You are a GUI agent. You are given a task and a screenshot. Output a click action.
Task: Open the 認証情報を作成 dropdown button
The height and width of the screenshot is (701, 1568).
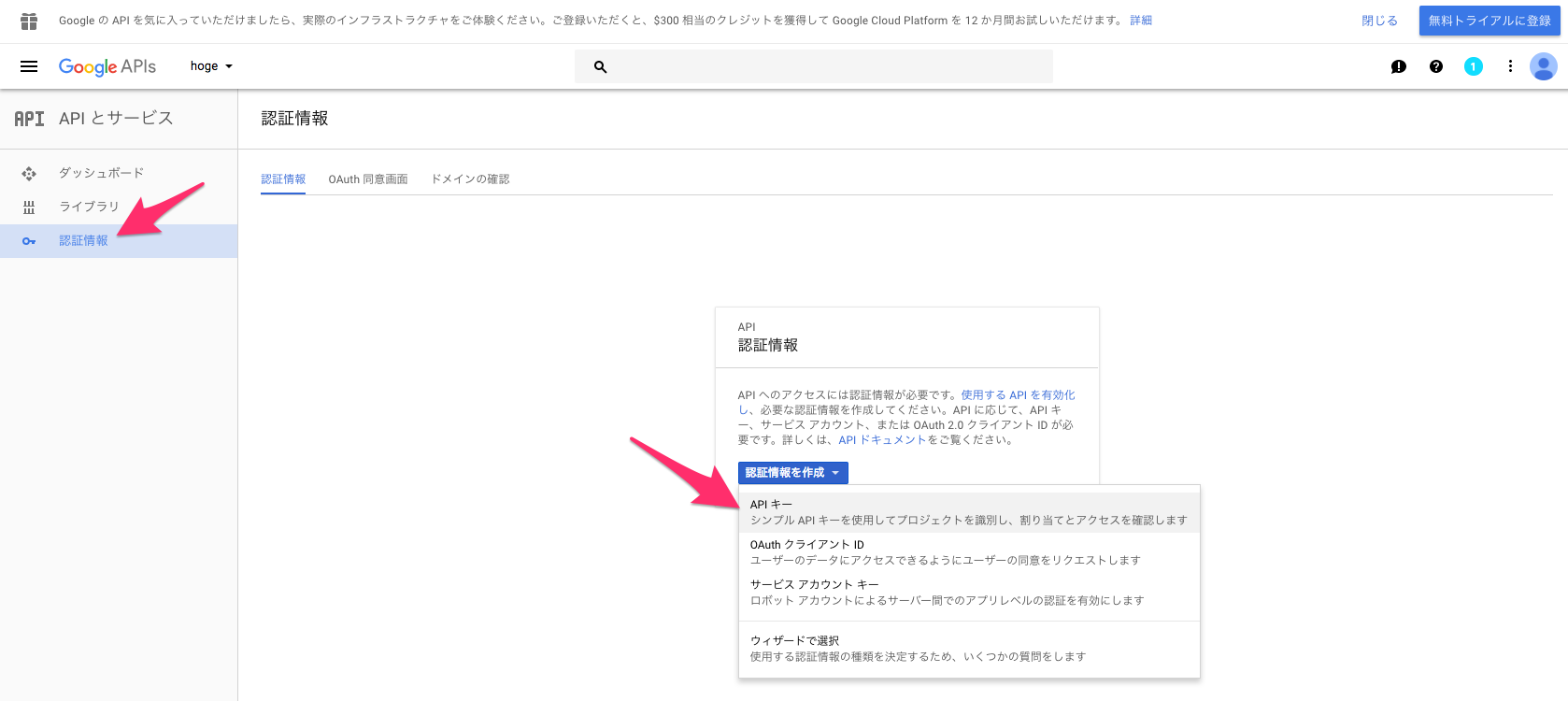tap(793, 473)
